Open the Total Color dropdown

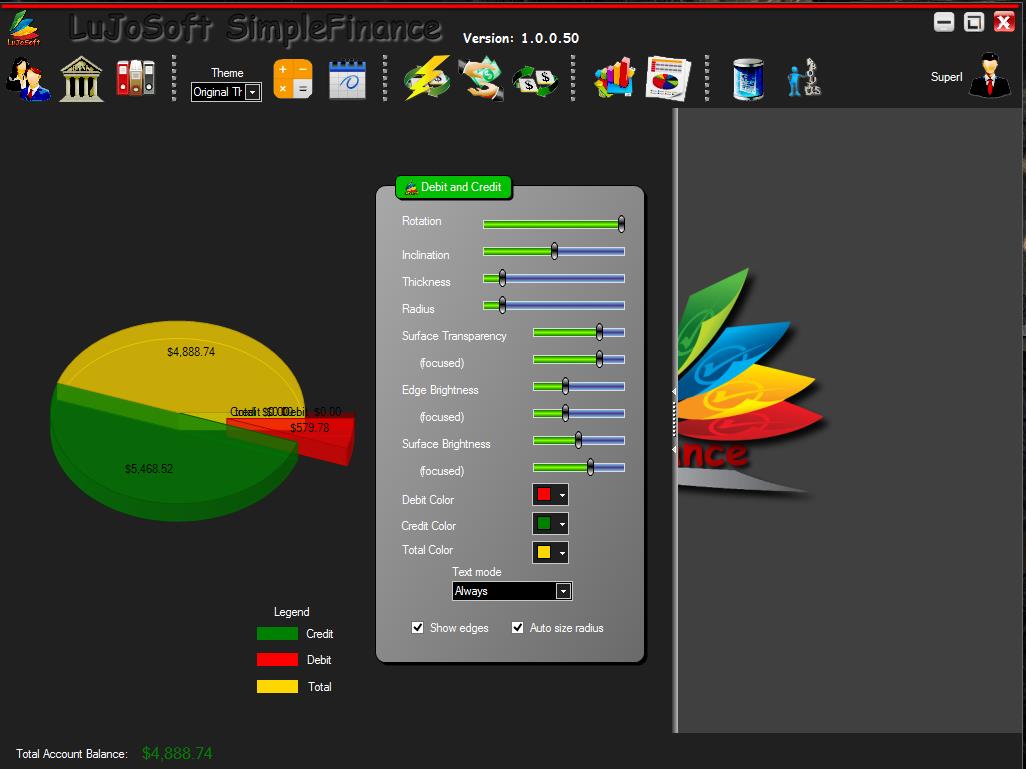pos(550,552)
